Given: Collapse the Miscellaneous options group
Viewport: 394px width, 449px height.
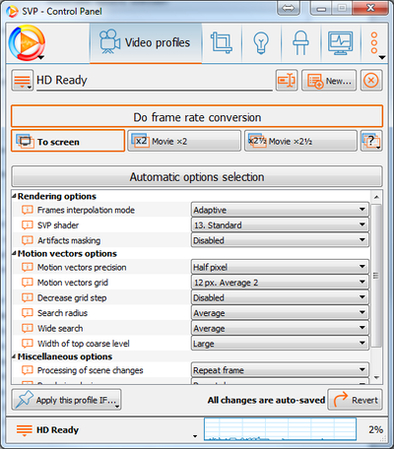Looking at the screenshot, I should 14,356.
